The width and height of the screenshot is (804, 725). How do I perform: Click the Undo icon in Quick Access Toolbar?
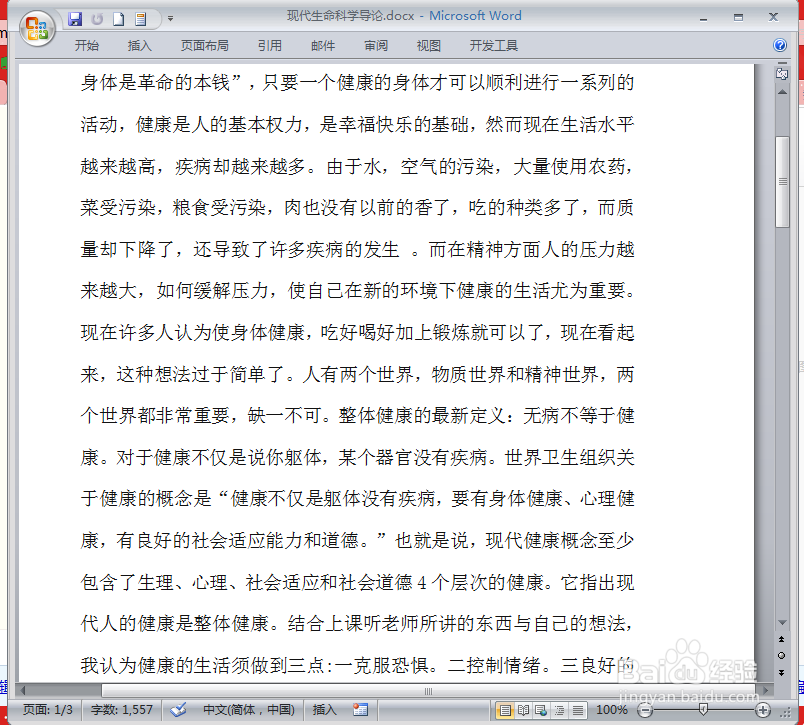[x=97, y=19]
